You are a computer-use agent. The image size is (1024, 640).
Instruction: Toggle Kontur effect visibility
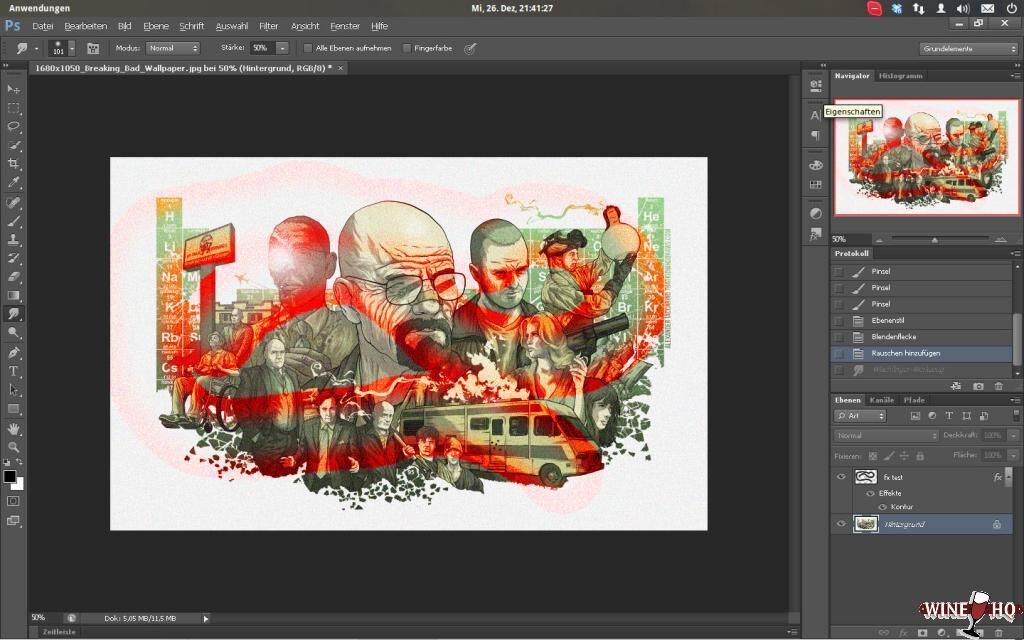882,507
